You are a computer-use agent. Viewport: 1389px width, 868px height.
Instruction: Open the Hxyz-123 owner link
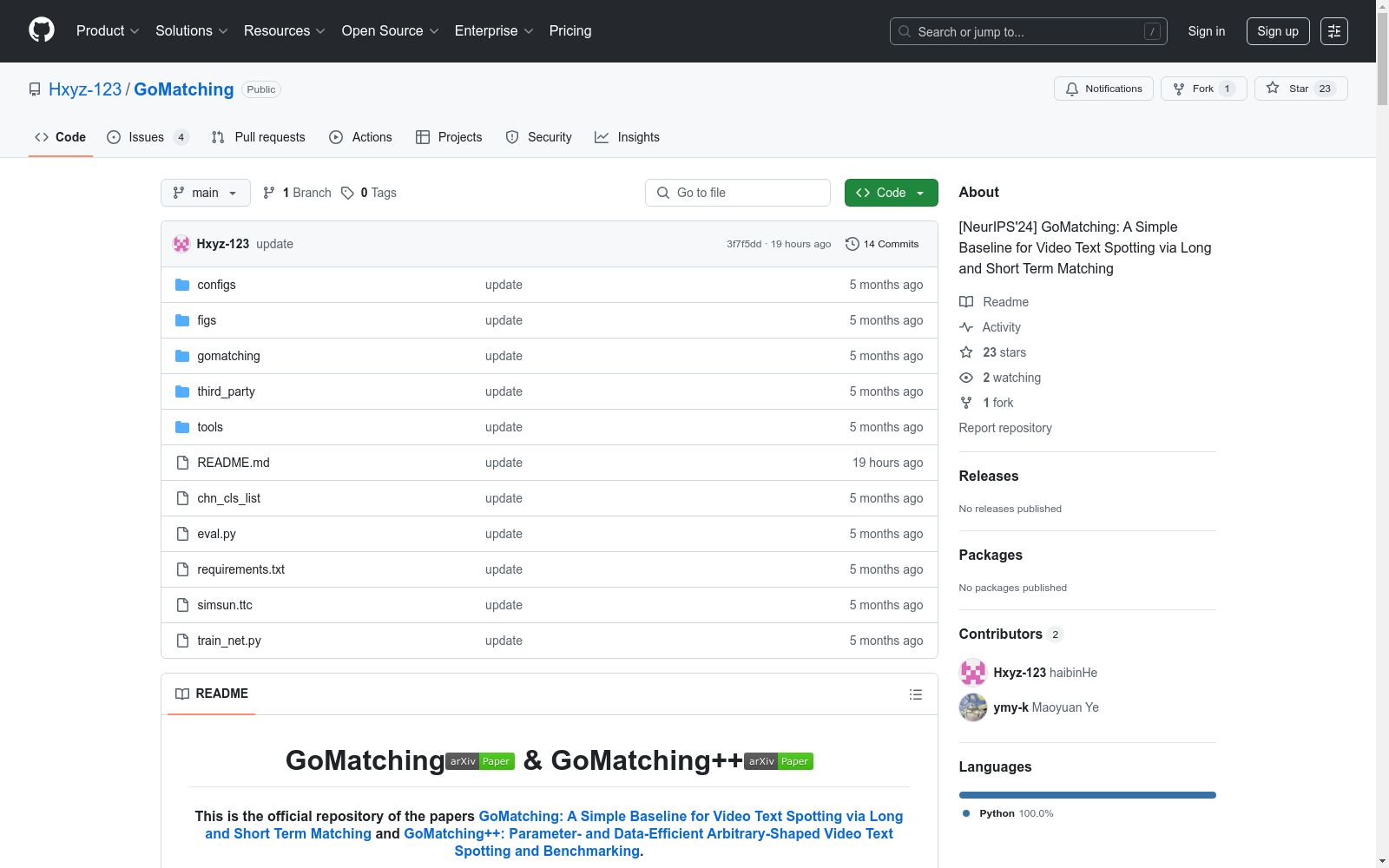(85, 89)
